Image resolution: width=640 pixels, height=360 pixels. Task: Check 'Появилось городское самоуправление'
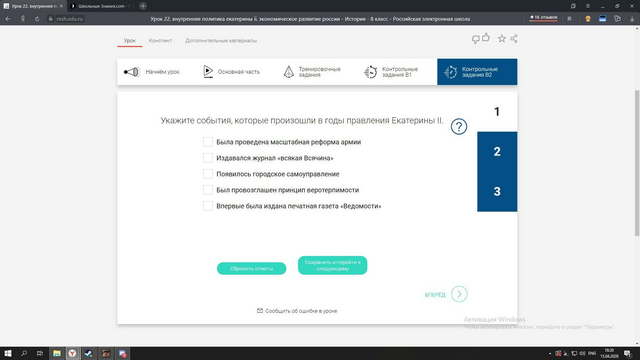[x=208, y=174]
